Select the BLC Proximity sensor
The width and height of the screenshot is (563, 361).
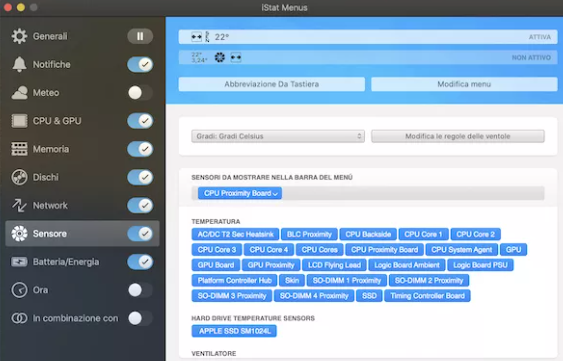coord(309,234)
